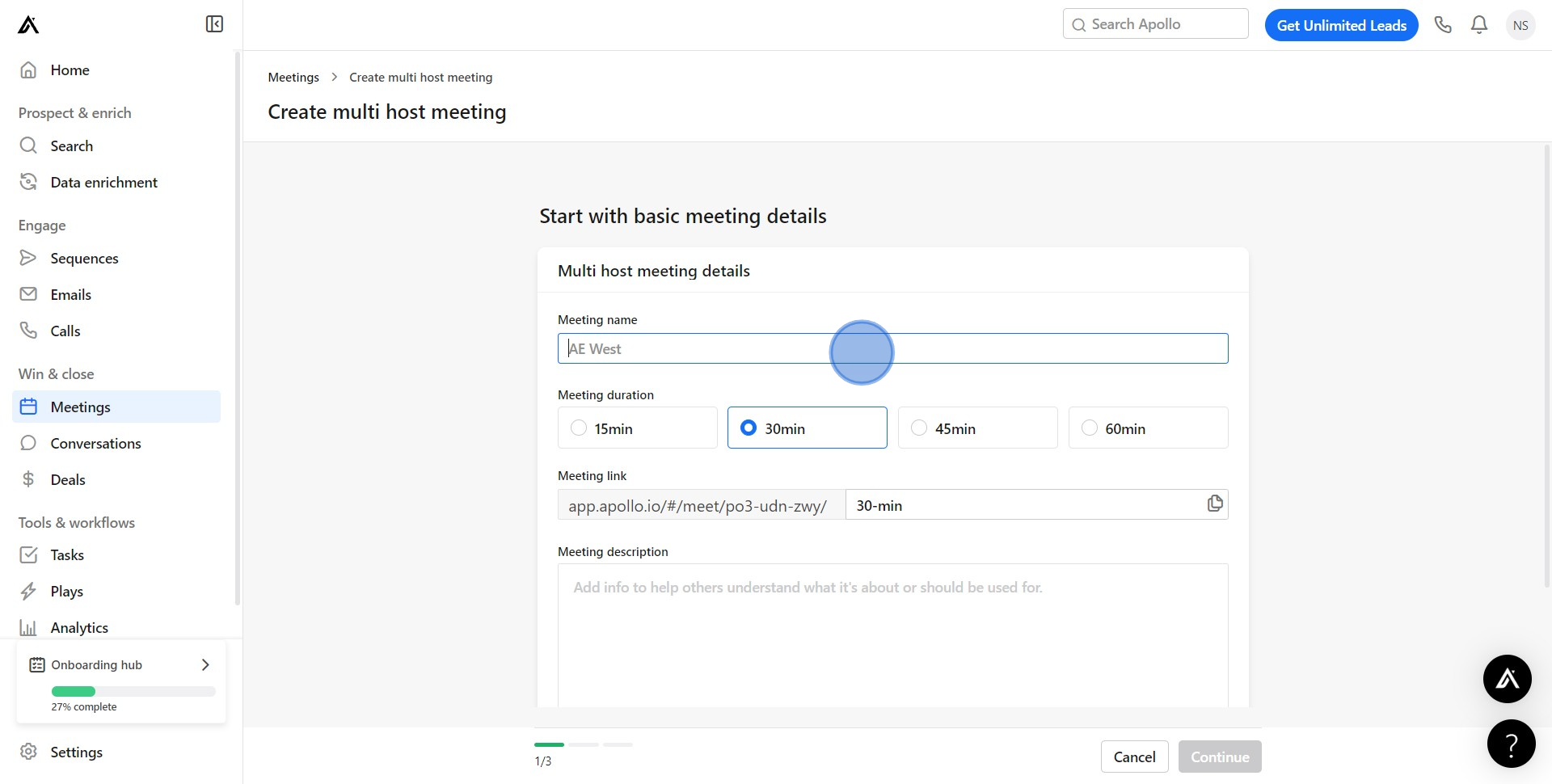The image size is (1552, 784).
Task: Select the 30min duration radio
Action: tap(749, 428)
